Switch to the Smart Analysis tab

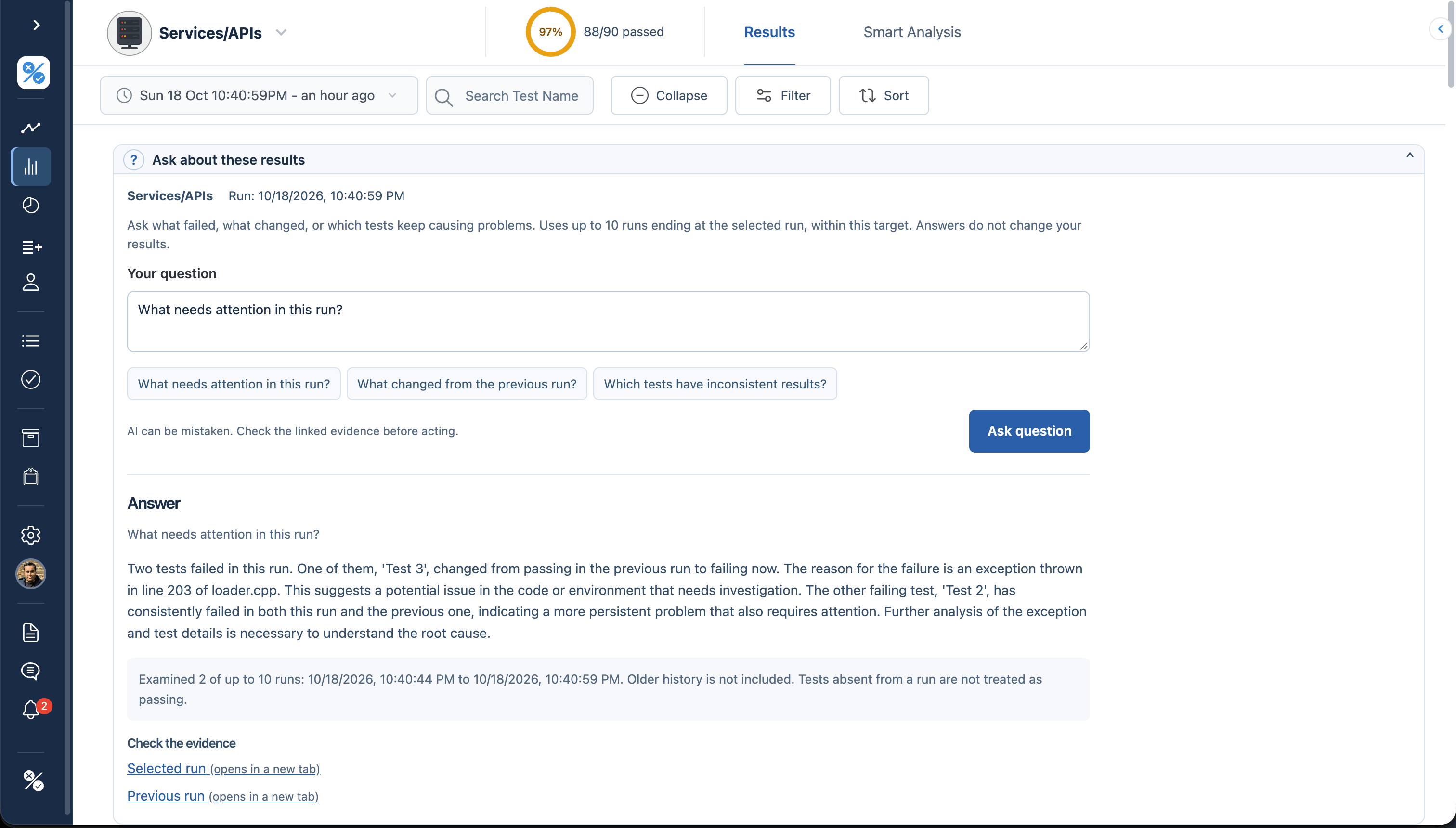pos(912,32)
